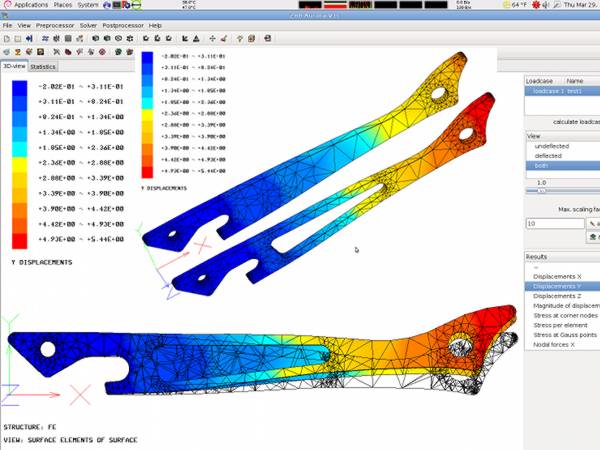Click the dark framed picture icon

(40, 52)
